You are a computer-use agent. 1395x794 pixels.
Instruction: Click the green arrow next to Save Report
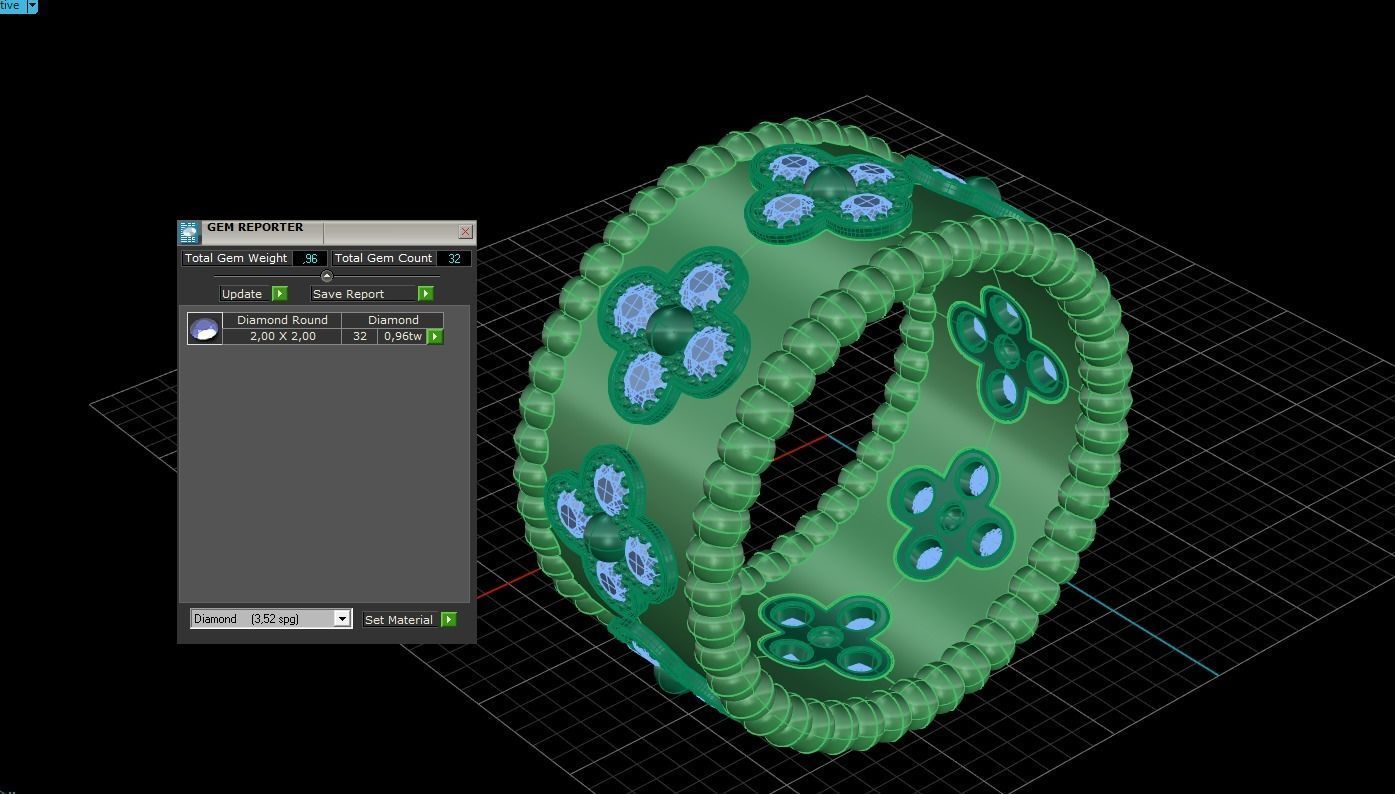click(426, 294)
